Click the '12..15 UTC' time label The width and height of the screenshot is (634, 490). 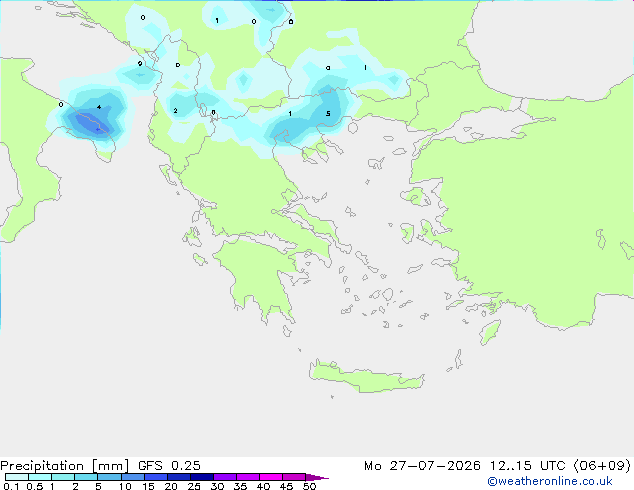(527, 466)
